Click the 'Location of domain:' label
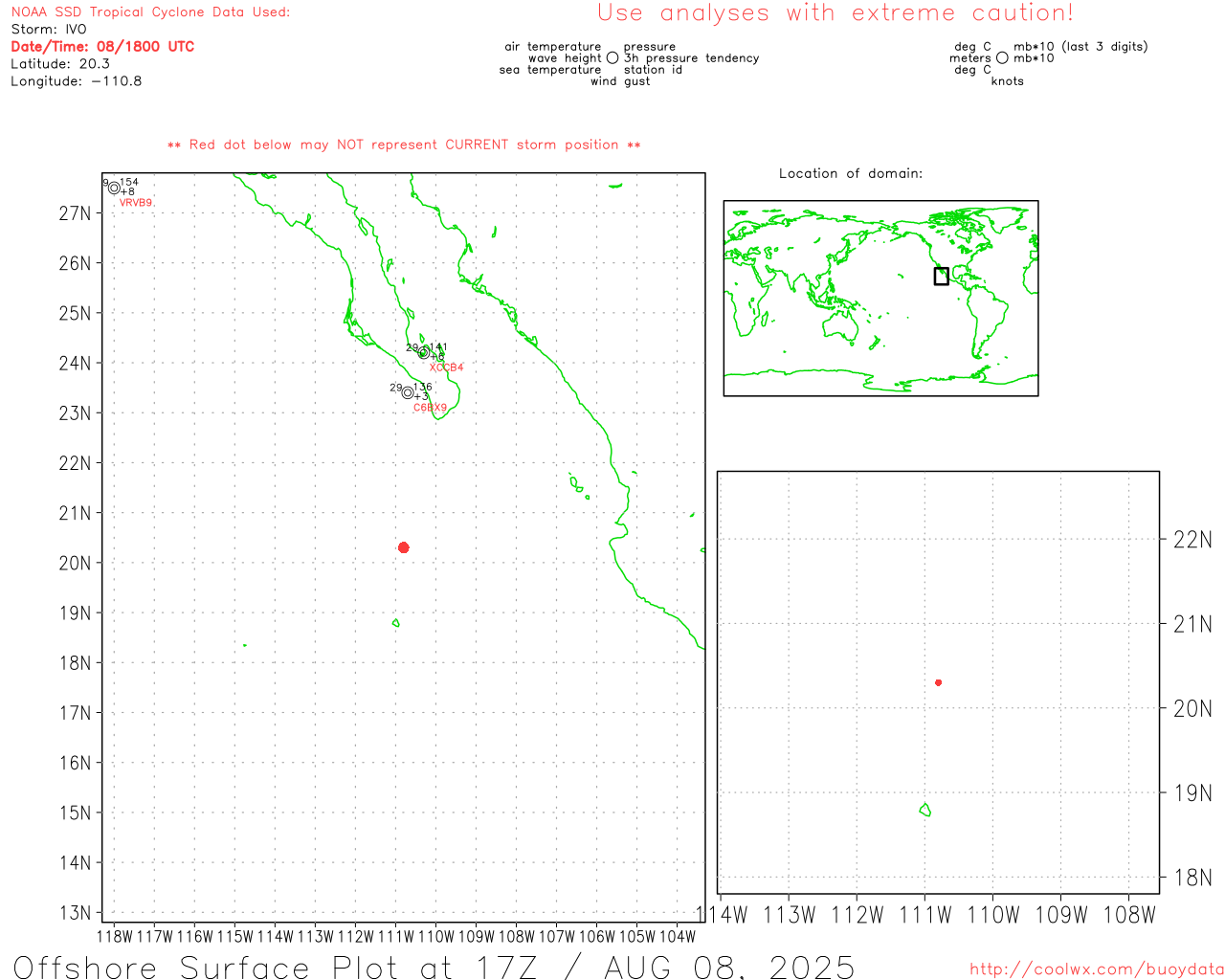 tap(851, 173)
